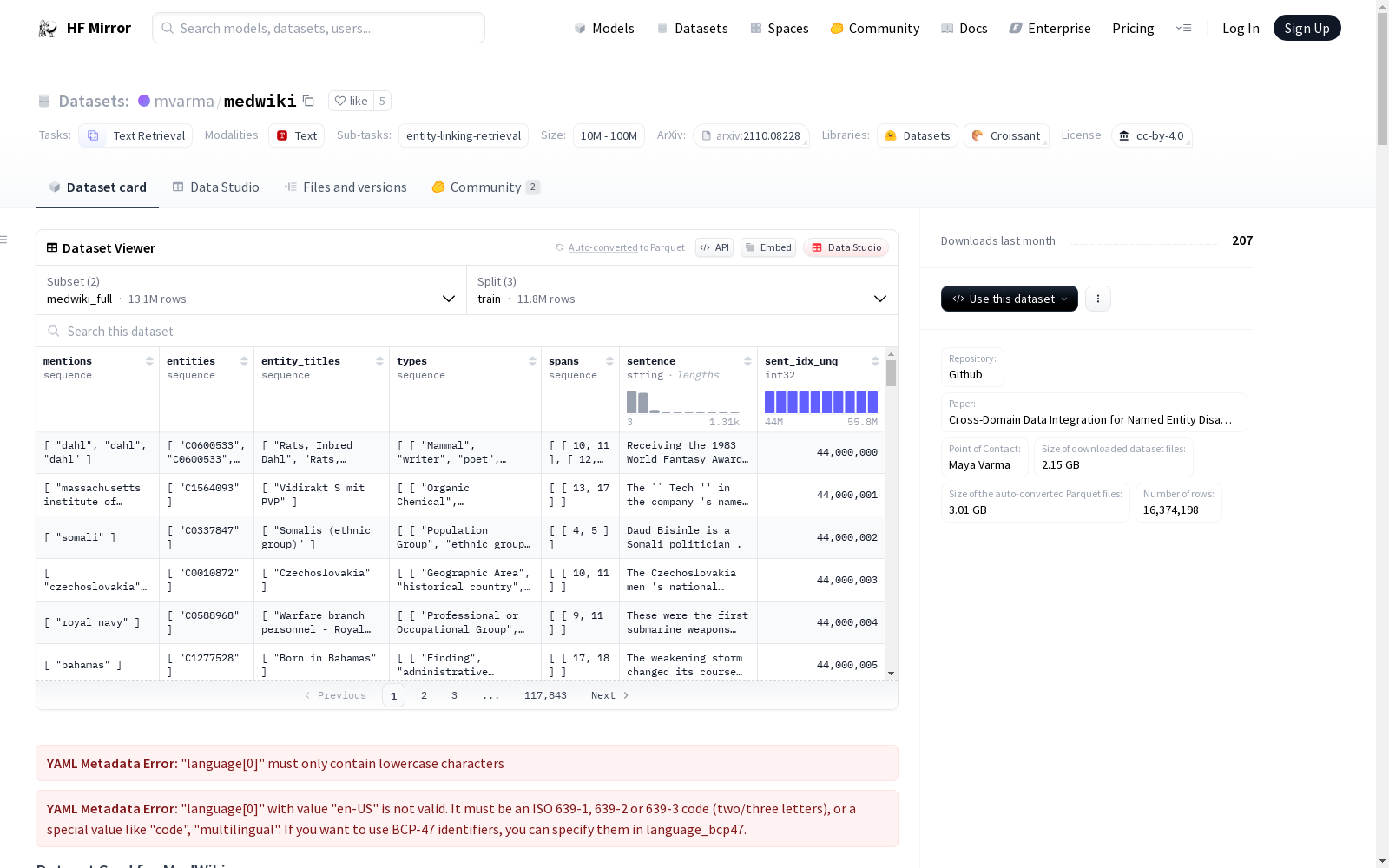Sort by types column
The image size is (1389, 868).
pos(532,361)
